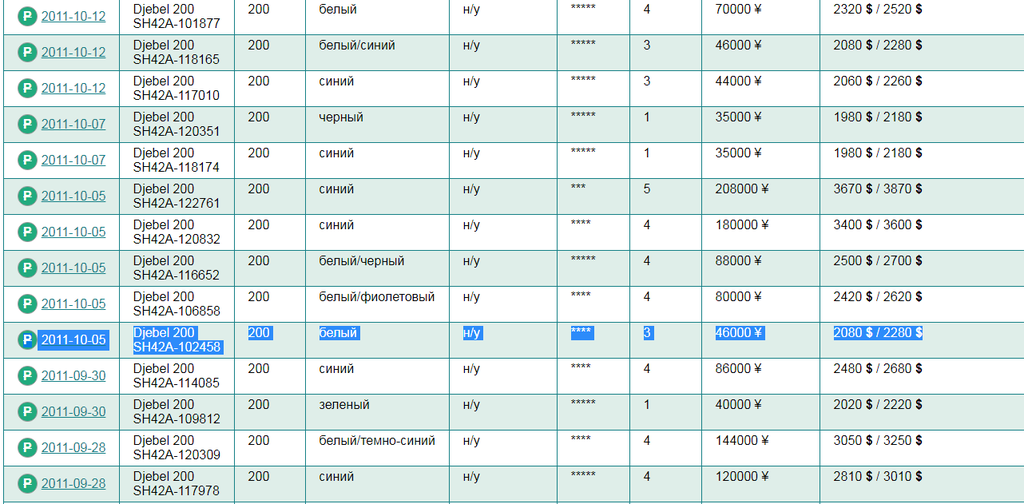Open the 2011-10-12 link for SH42A-117010
The width and height of the screenshot is (1024, 504).
[73, 89]
